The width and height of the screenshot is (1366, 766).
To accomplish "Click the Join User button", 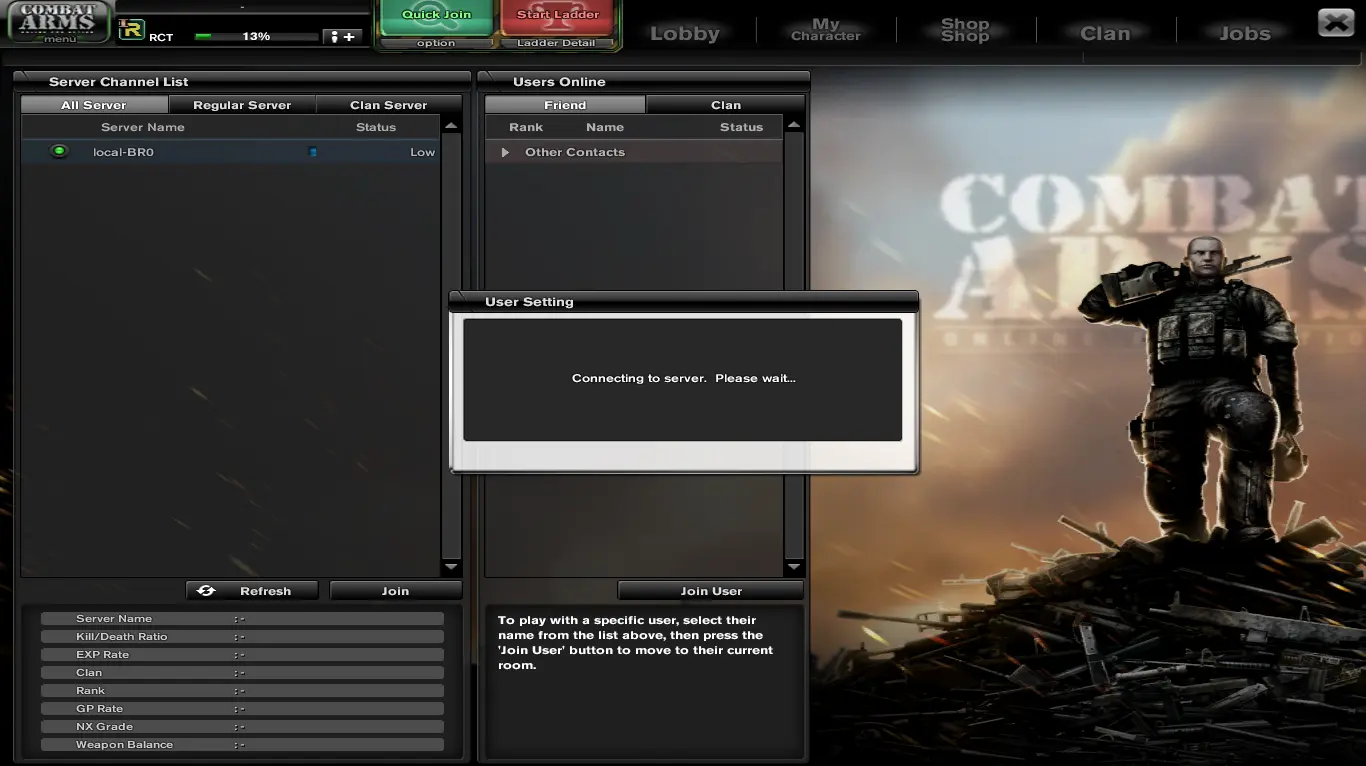I will (x=711, y=591).
